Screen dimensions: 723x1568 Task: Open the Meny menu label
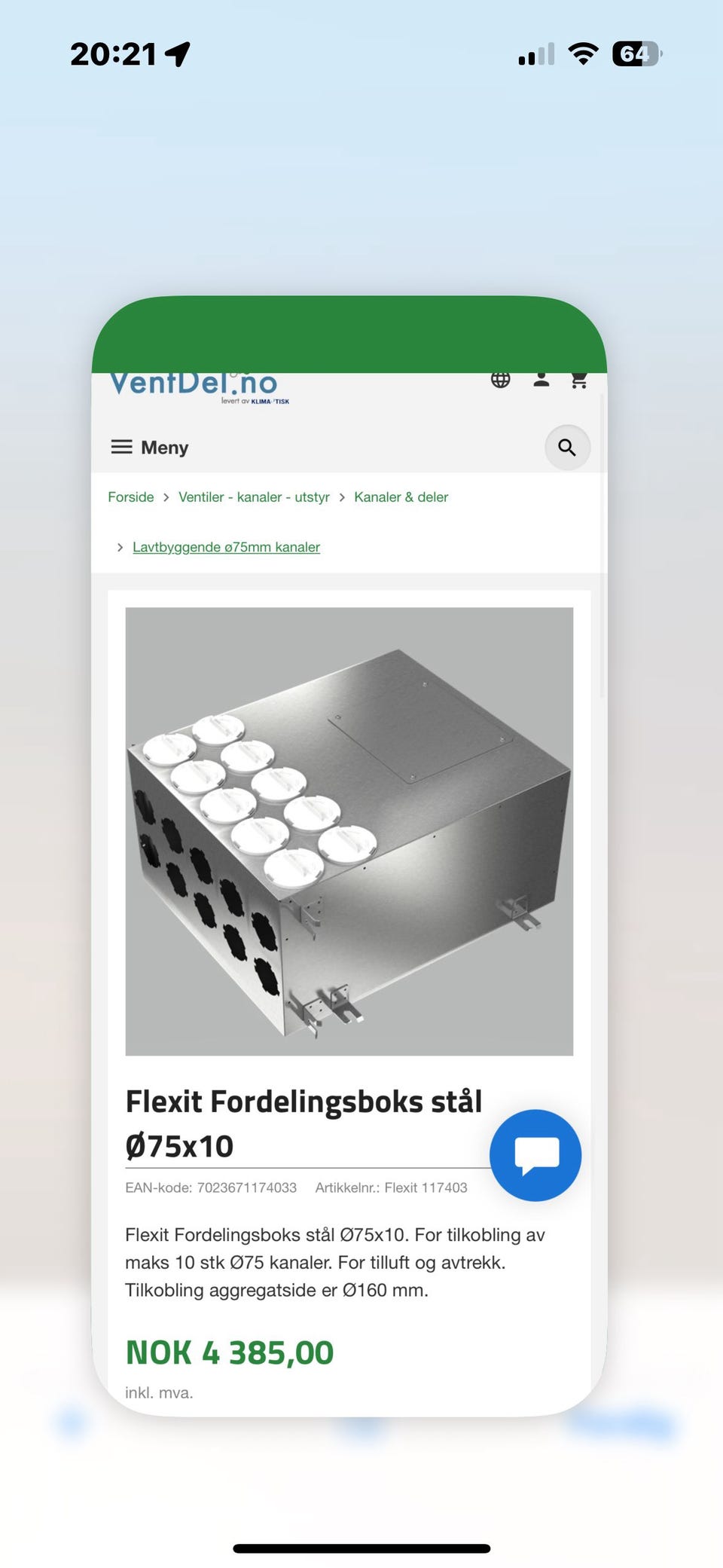tap(164, 448)
